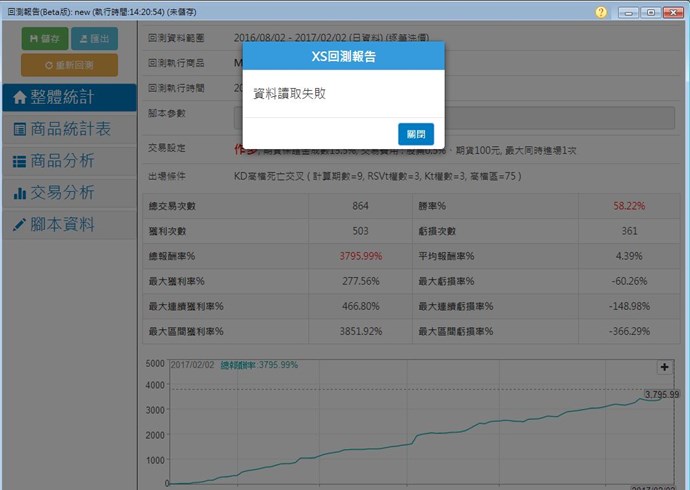Click the calculator icon beside 商品統計表

19,130
